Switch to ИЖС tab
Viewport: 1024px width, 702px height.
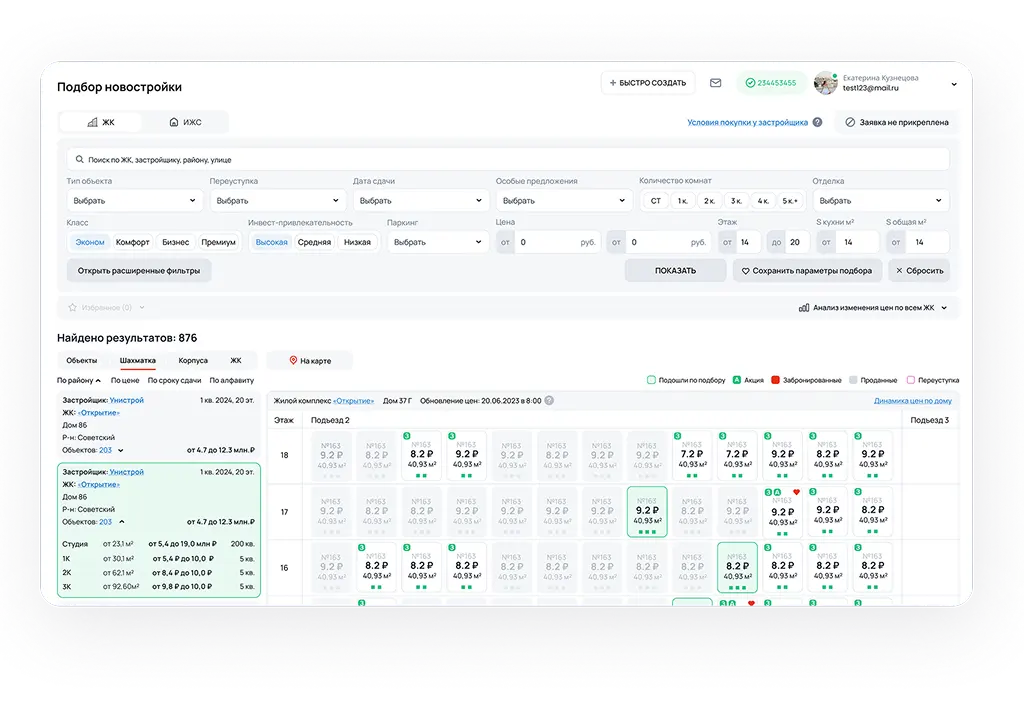(x=185, y=122)
